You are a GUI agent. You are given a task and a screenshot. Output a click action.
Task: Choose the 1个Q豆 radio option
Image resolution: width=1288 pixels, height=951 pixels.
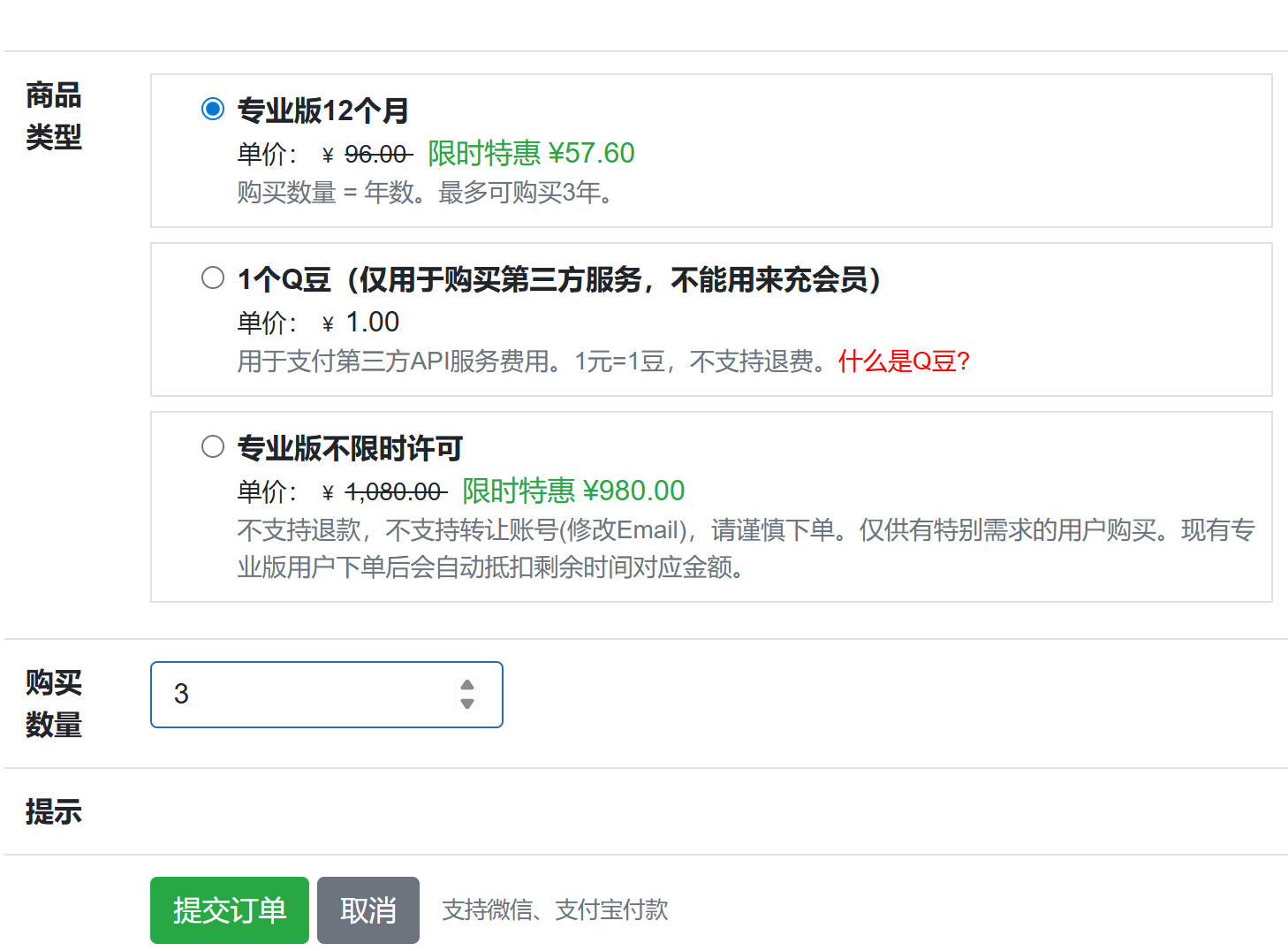(213, 278)
